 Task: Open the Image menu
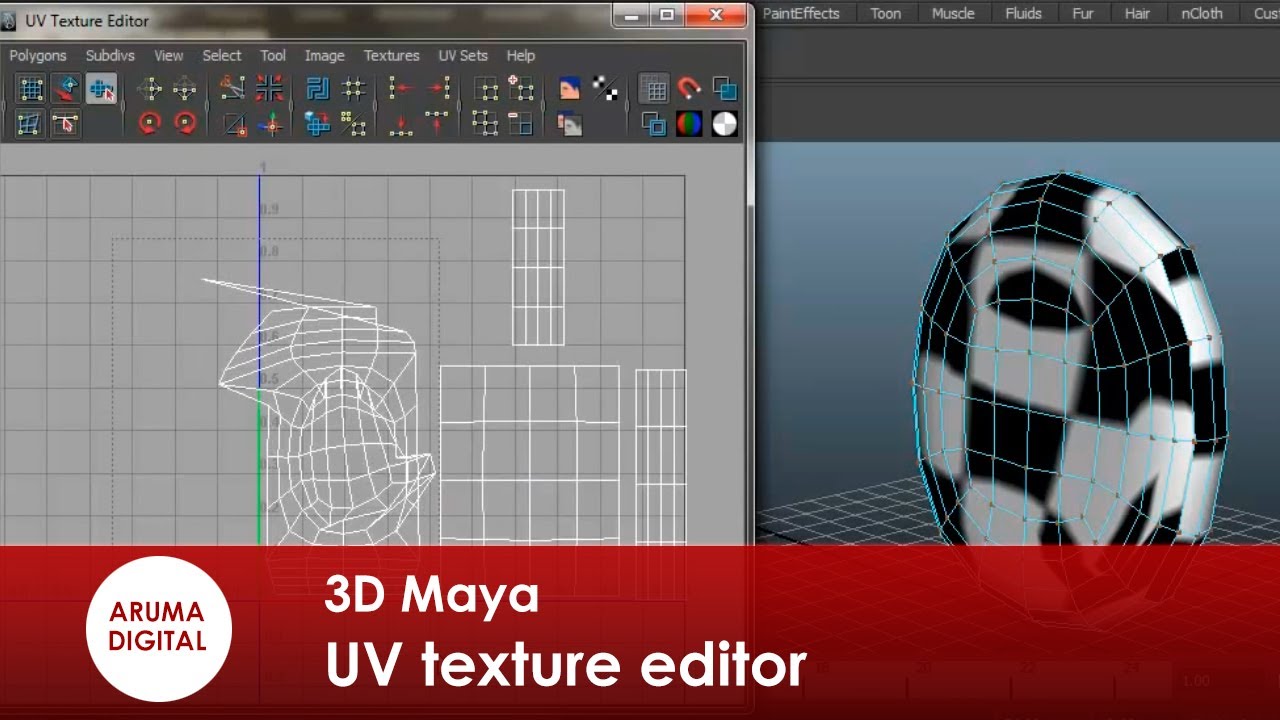click(x=325, y=55)
